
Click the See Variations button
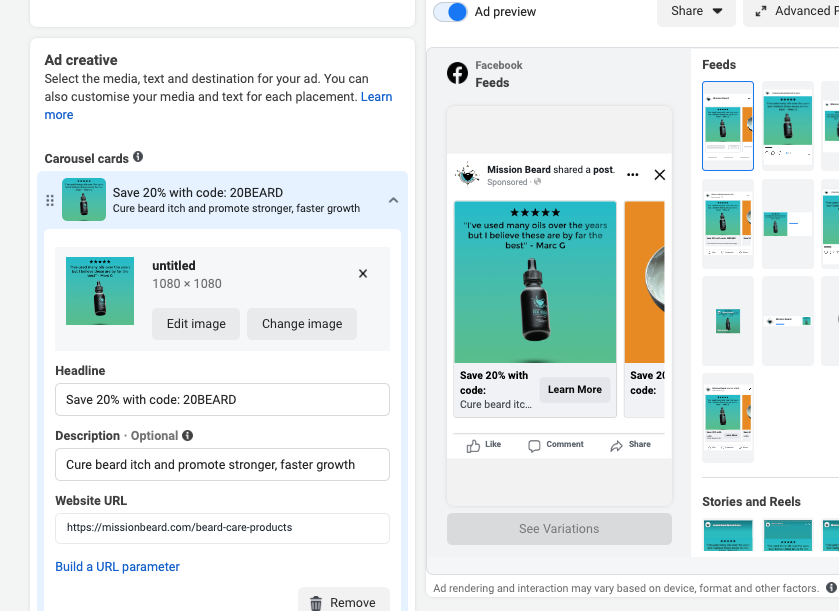[559, 529]
